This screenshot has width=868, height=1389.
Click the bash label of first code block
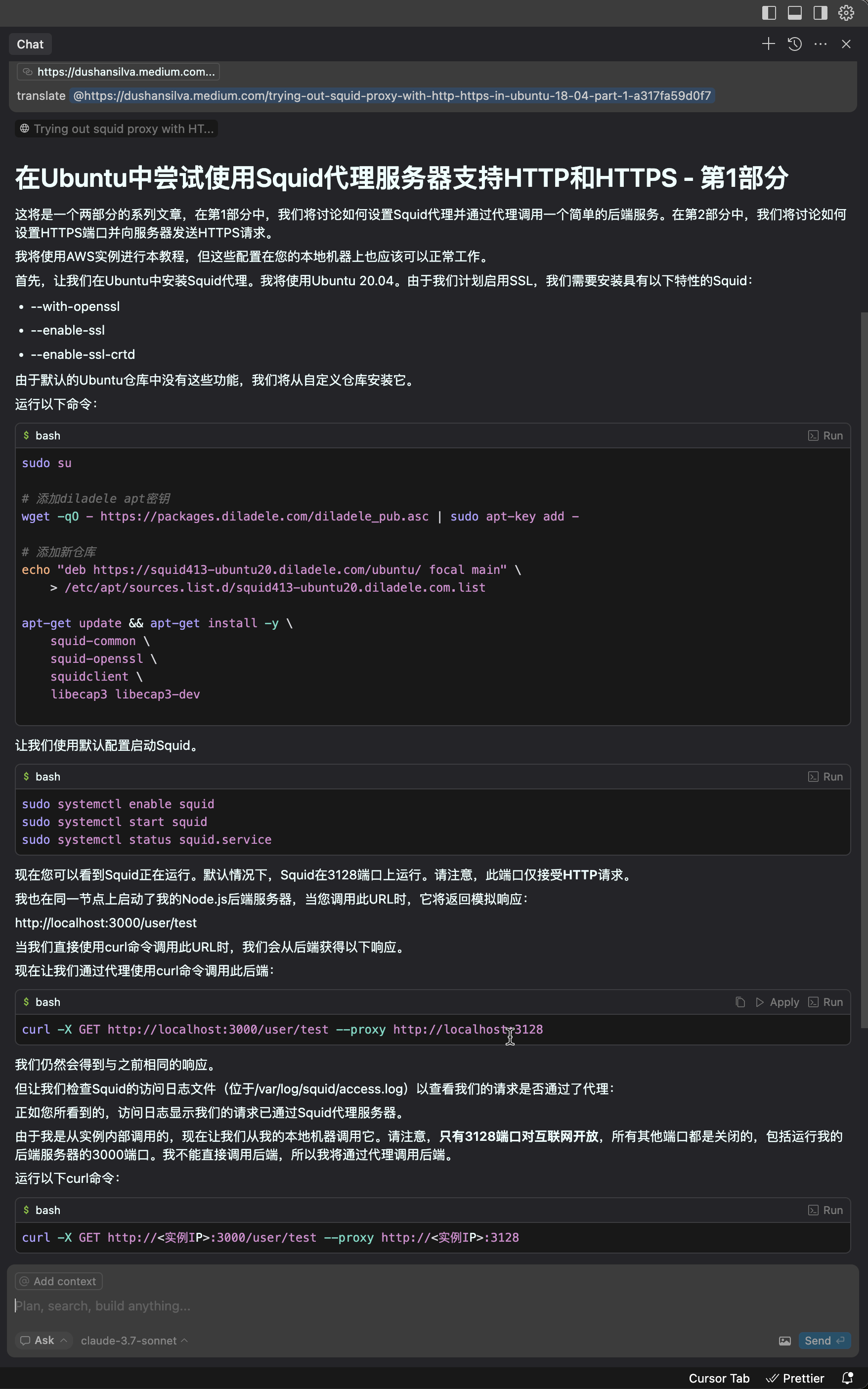(x=47, y=435)
